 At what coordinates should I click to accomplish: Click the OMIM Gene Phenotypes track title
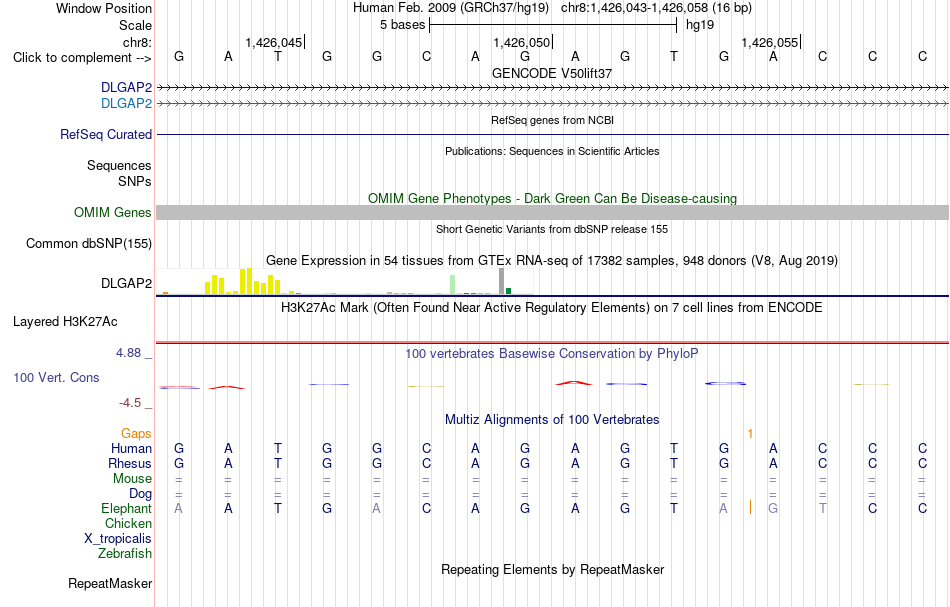[x=552, y=198]
